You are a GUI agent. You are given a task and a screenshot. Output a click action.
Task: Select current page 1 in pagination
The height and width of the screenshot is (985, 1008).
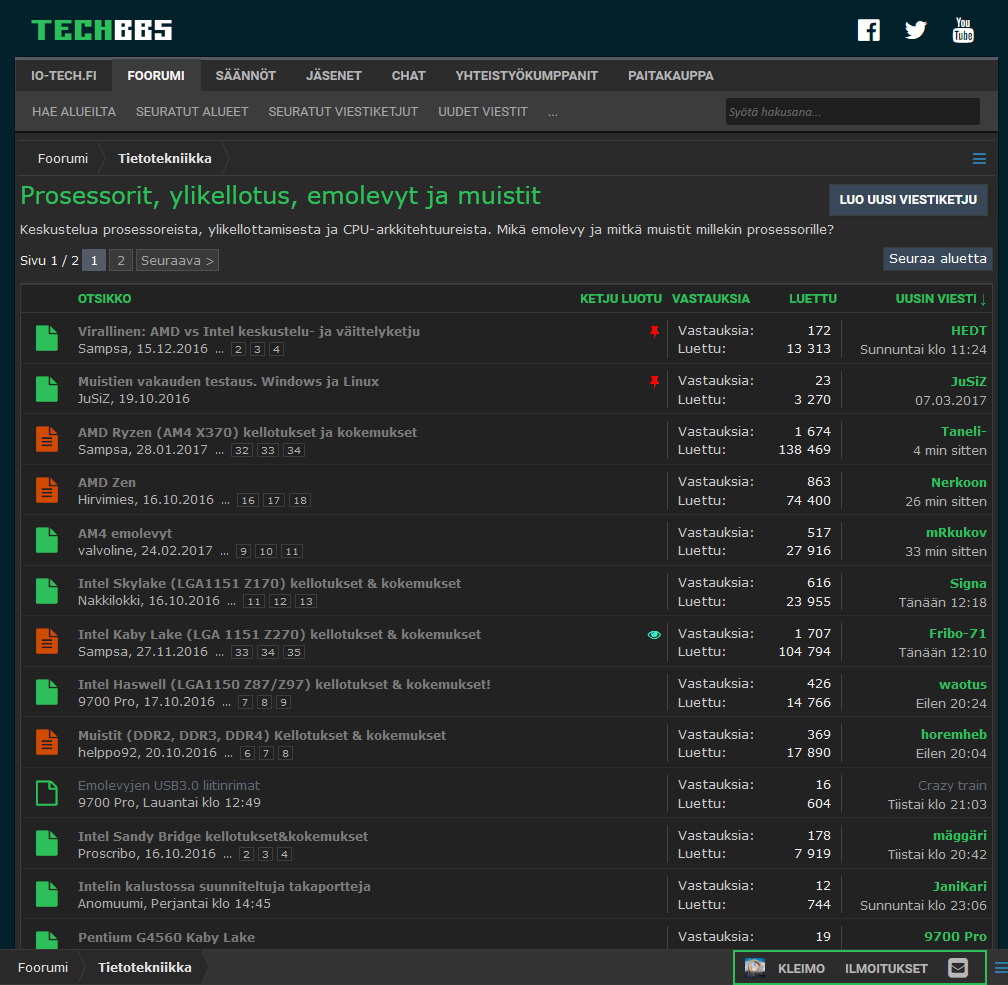pyautogui.click(x=94, y=260)
